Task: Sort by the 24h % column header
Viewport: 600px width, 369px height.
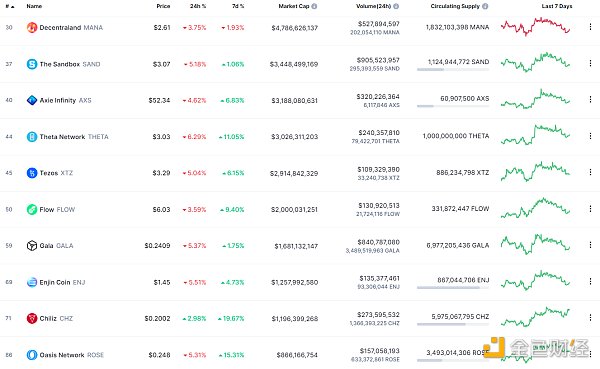Action: click(198, 6)
